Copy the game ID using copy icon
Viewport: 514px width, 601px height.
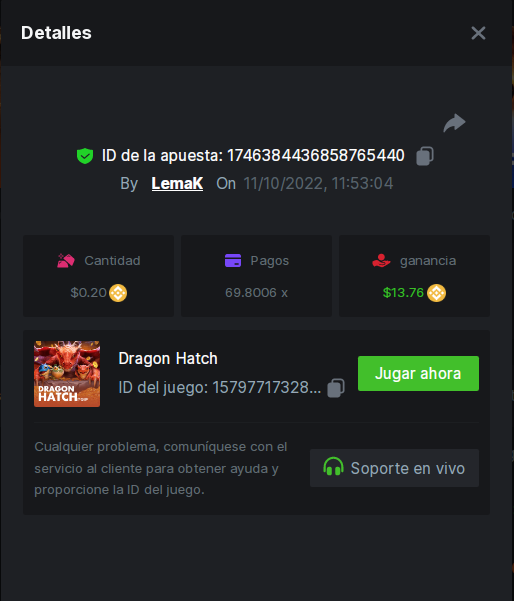(336, 388)
